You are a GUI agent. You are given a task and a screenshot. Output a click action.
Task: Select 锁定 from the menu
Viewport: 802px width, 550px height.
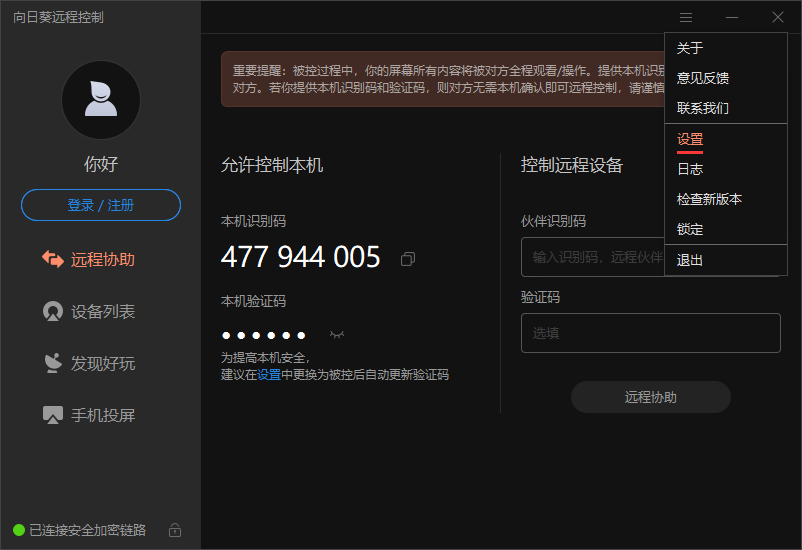pyautogui.click(x=726, y=229)
